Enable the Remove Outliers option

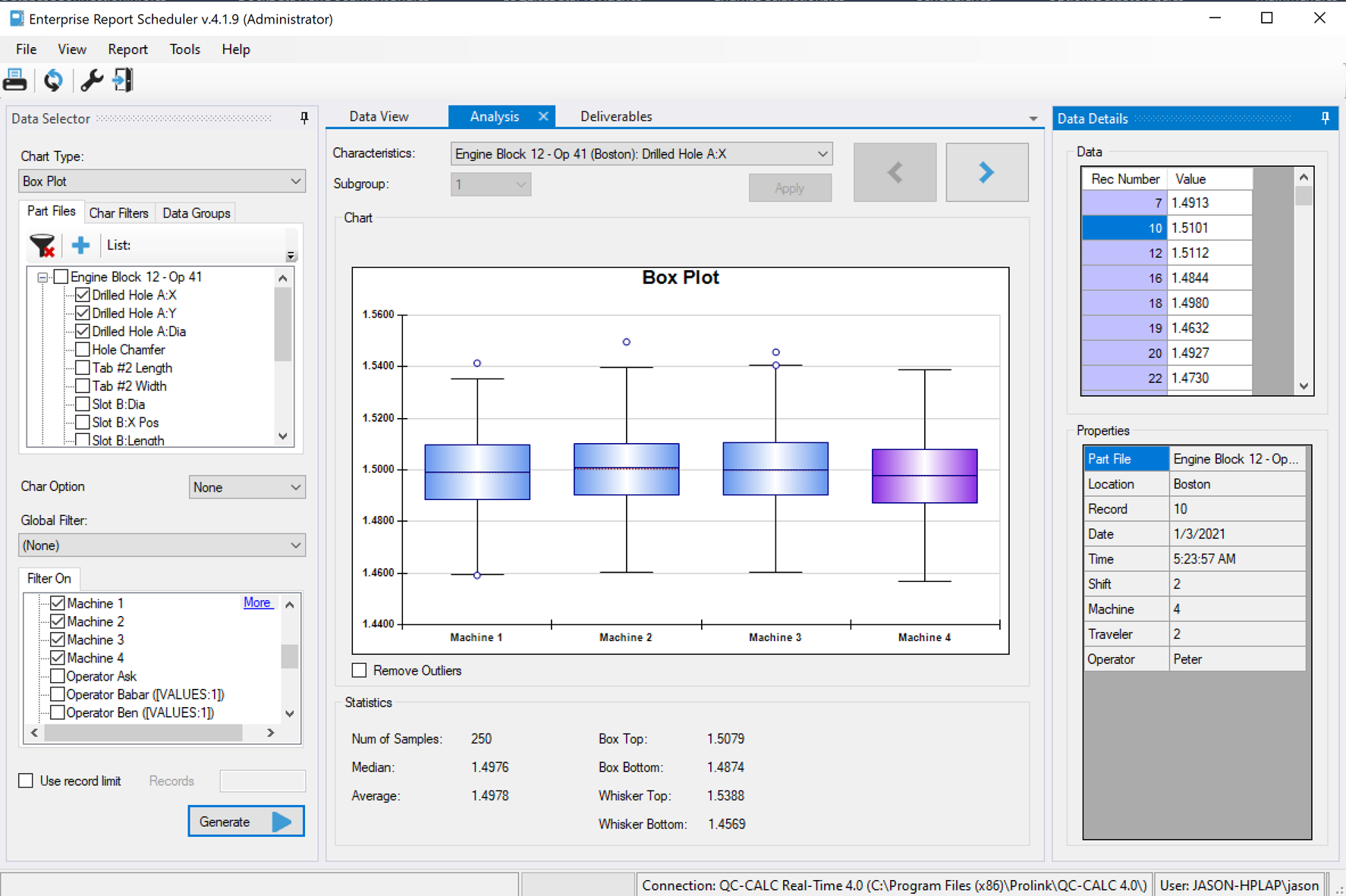click(359, 670)
